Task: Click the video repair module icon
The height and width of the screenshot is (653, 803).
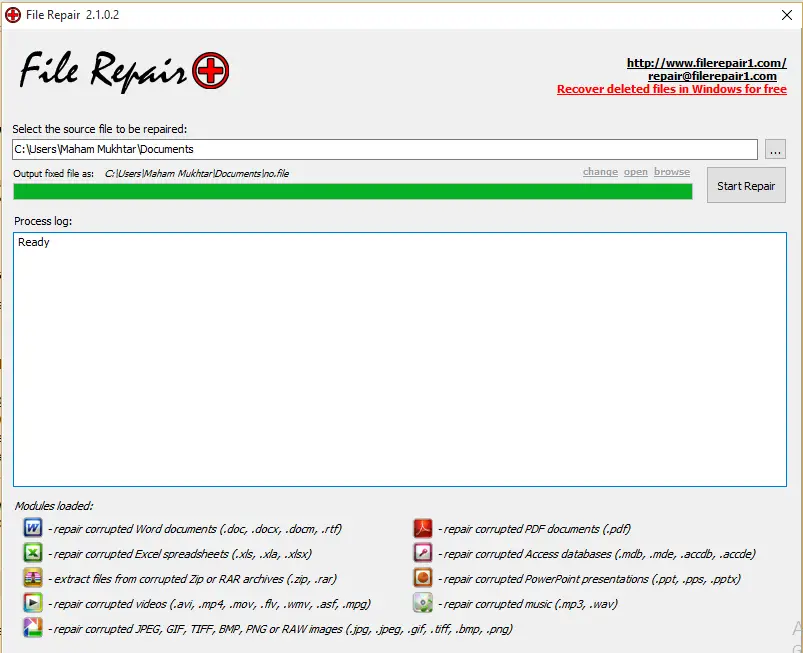Action: point(33,603)
